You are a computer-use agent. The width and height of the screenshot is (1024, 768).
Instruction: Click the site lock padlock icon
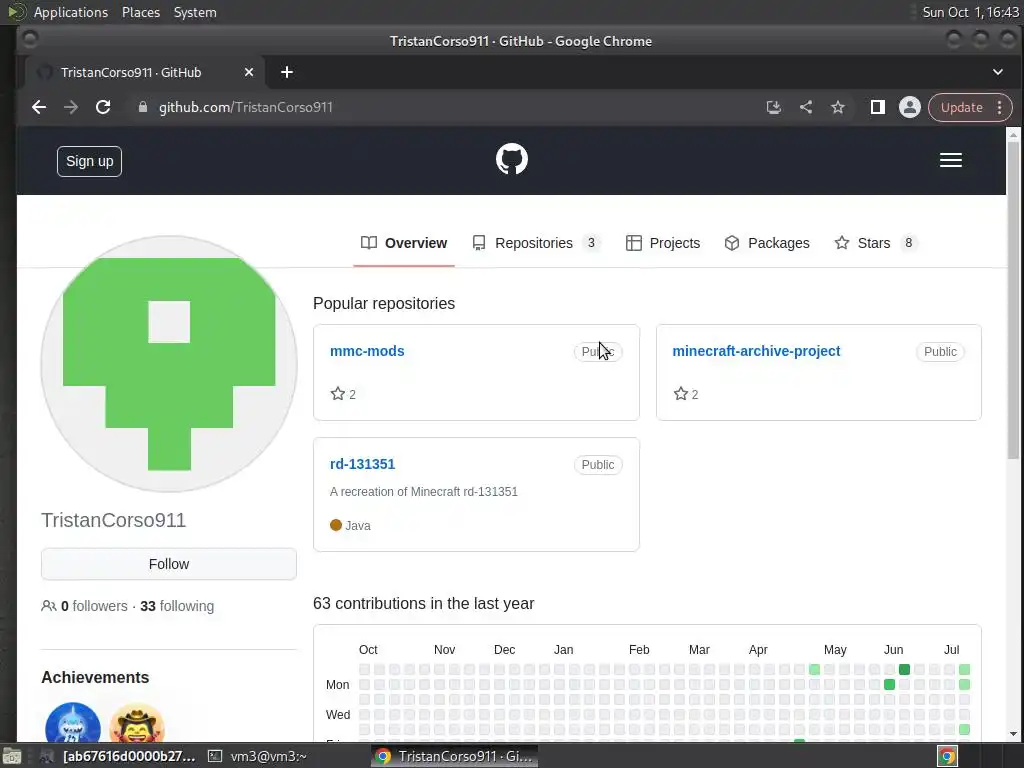142,107
